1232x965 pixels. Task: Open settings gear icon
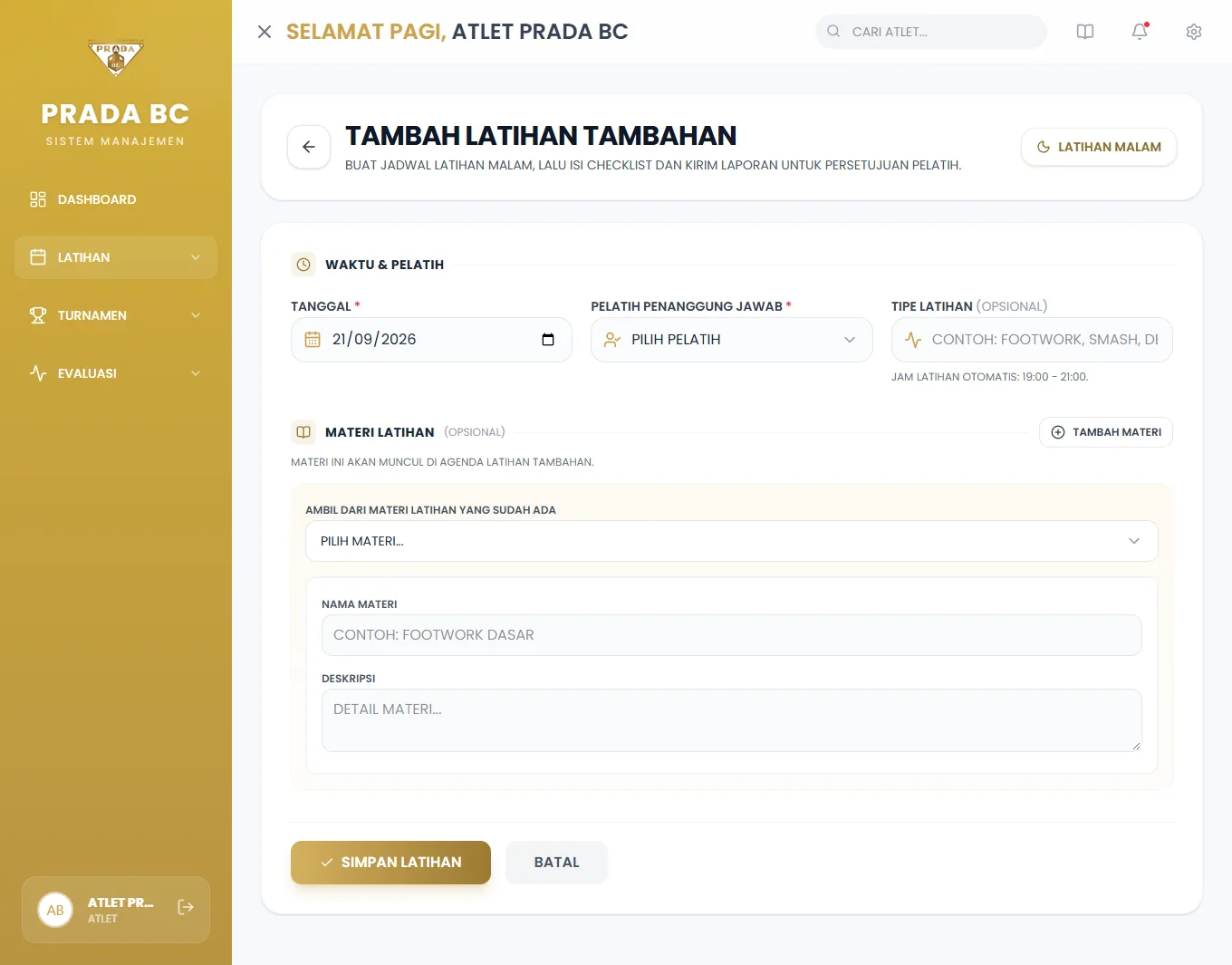coord(1194,32)
